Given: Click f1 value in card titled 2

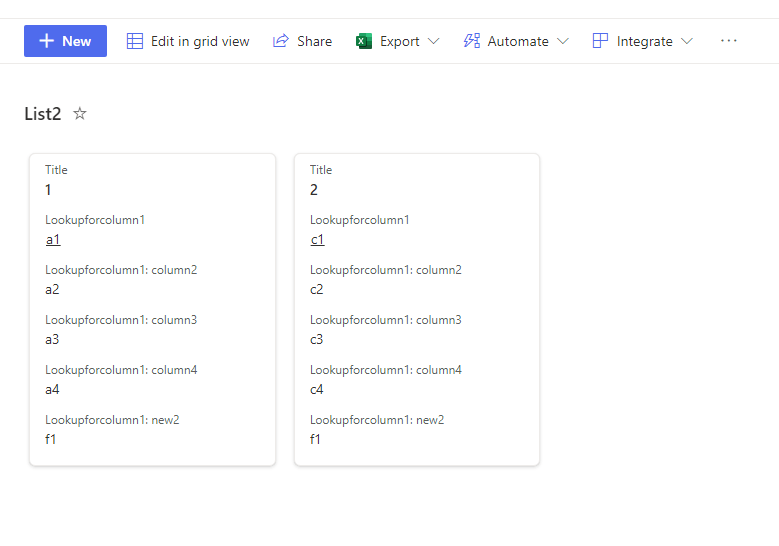Looking at the screenshot, I should pyautogui.click(x=315, y=439).
